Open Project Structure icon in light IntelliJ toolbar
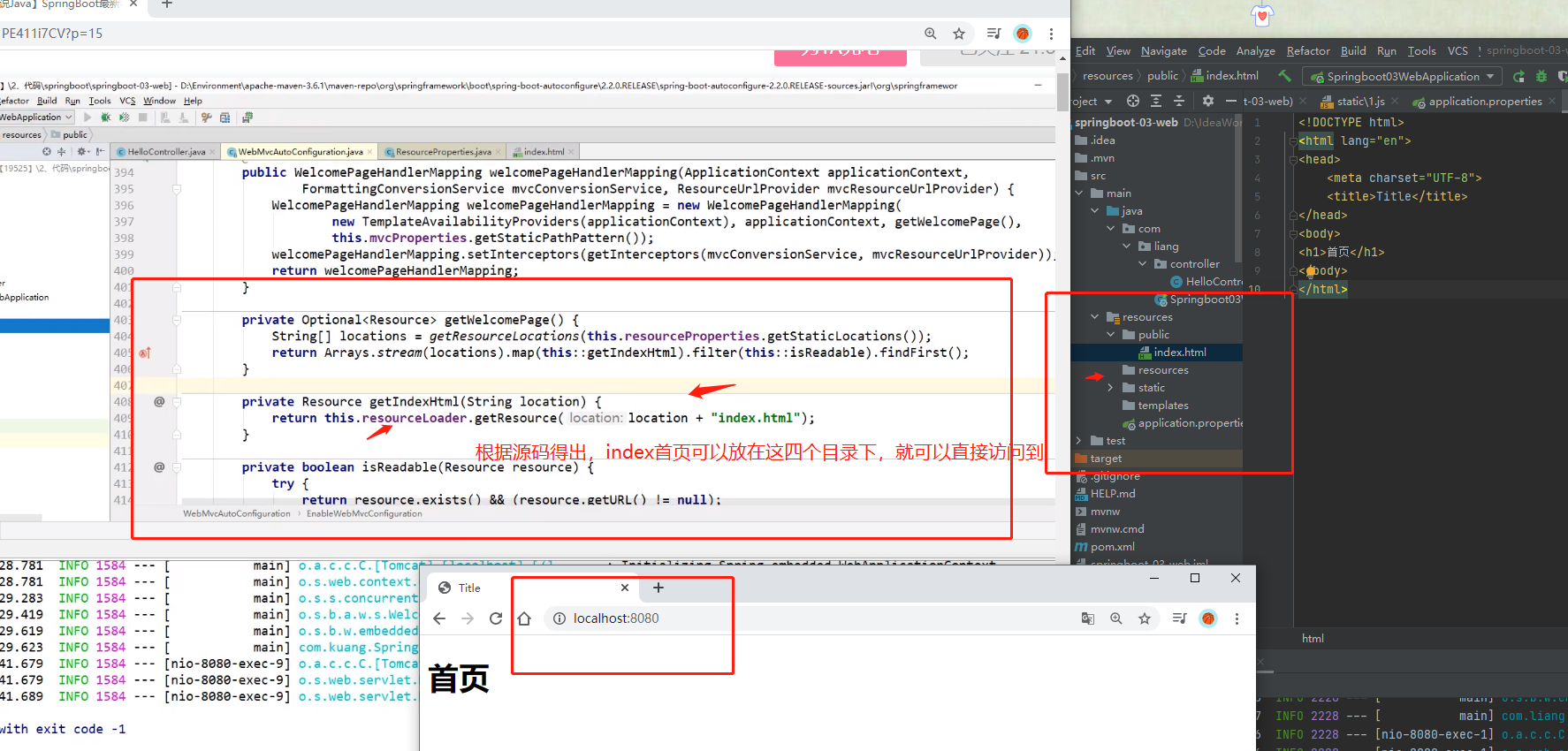Screen dimensions: 1568x751 [x=225, y=117]
